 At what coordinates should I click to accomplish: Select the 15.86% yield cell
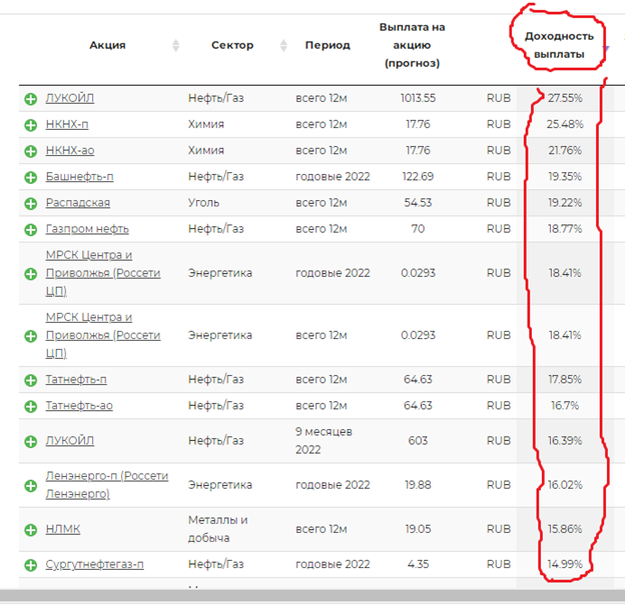(565, 529)
